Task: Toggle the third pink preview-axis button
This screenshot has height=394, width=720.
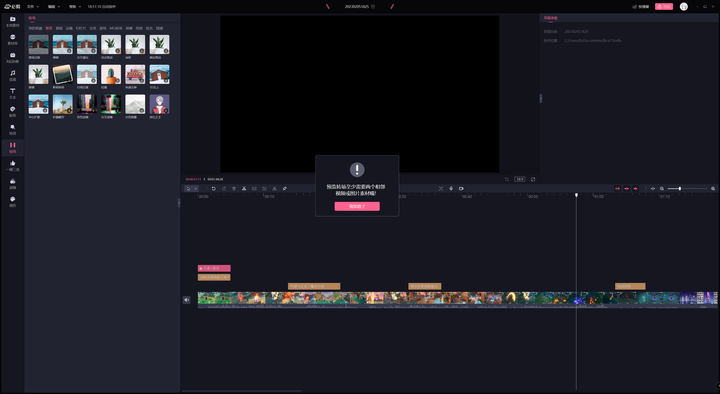Action: pos(636,189)
